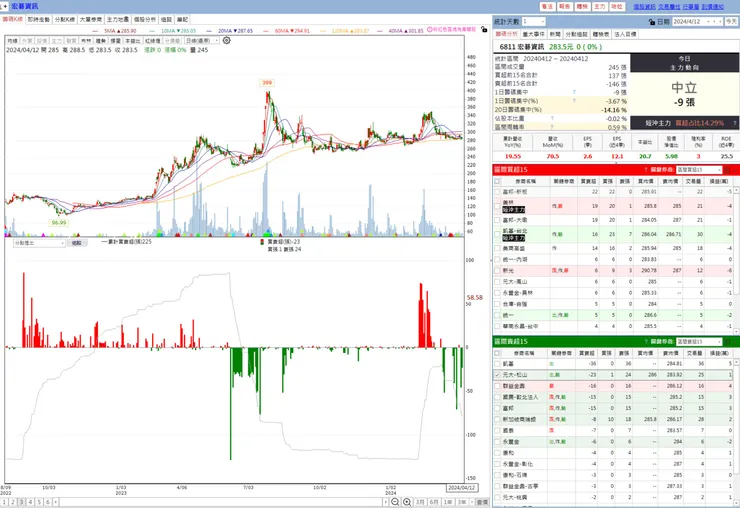Open the 個股分析 tab
740x508 pixels.
pyautogui.click(x=144, y=20)
